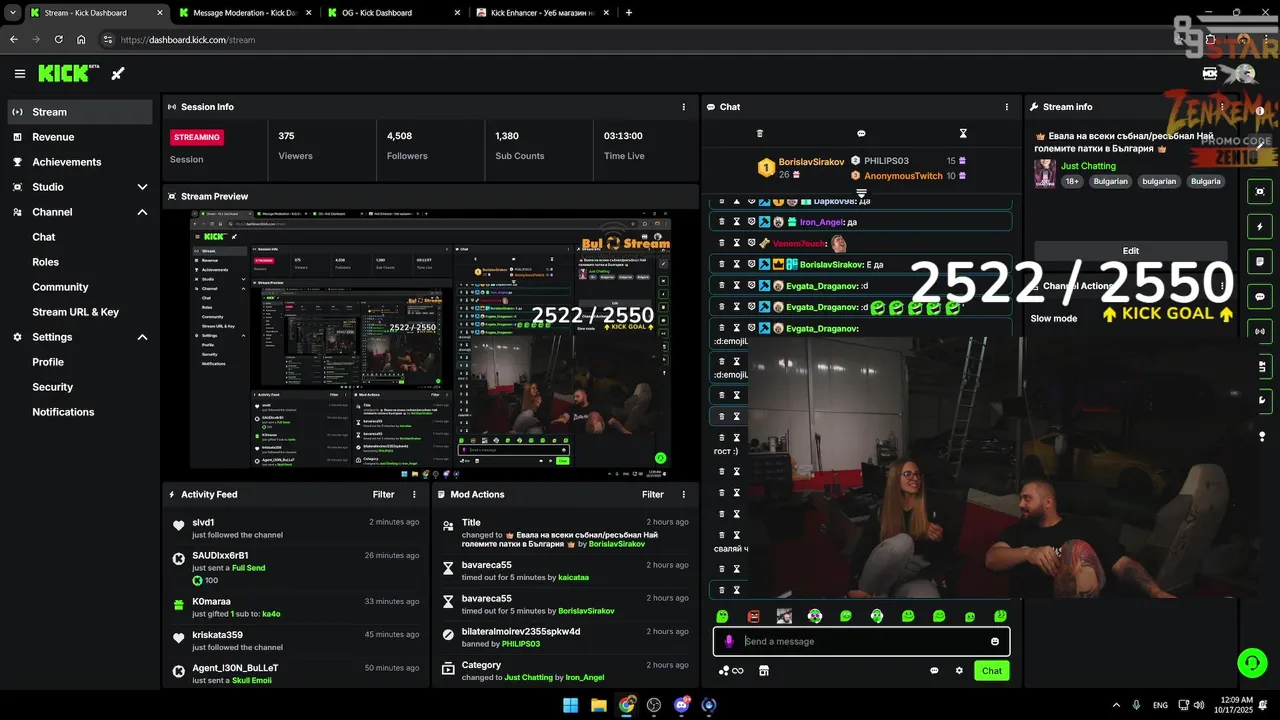Image resolution: width=1280 pixels, height=720 pixels.
Task: Open a new browser tab
Action: tap(628, 13)
